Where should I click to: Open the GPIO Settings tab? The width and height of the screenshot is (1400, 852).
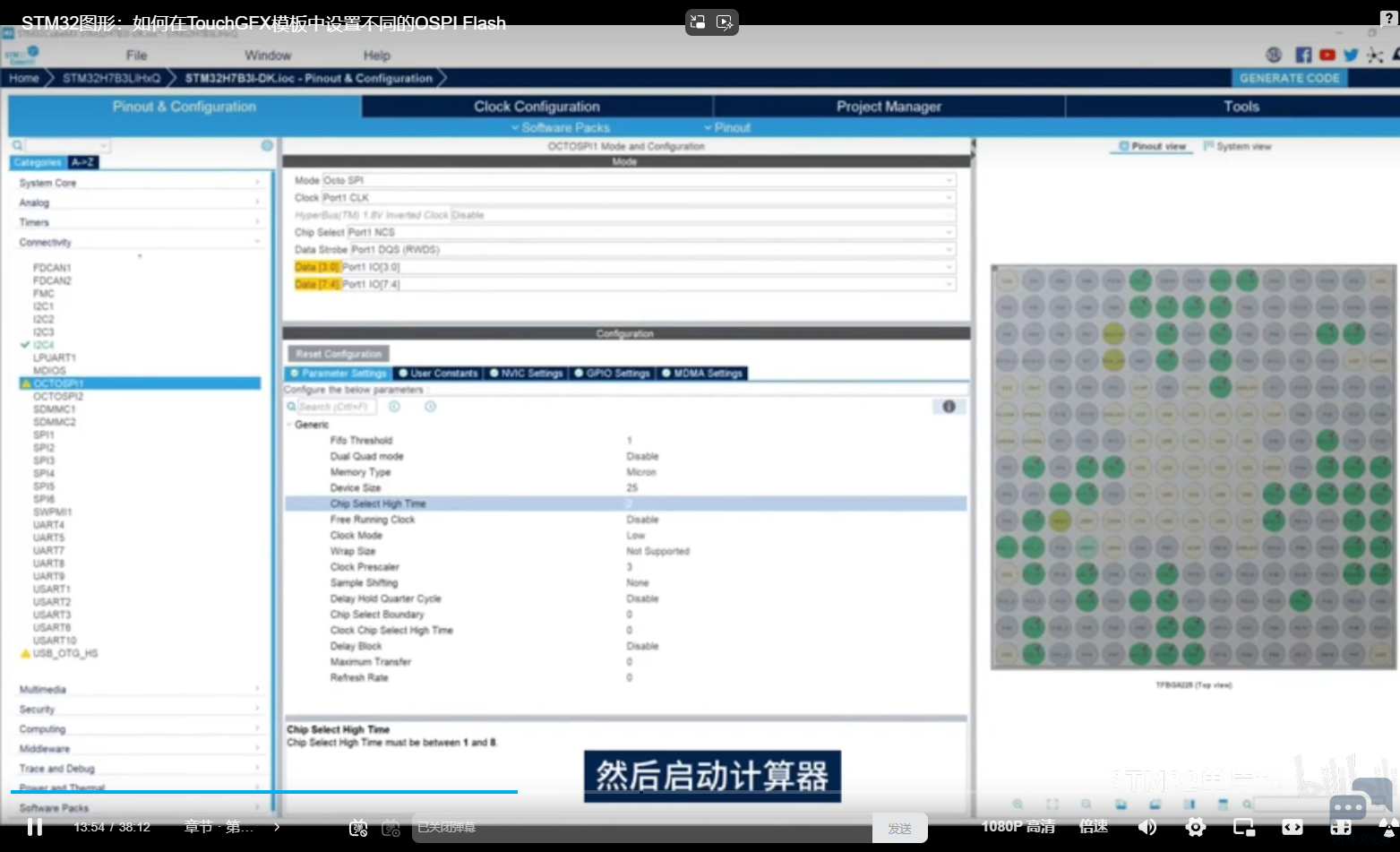tap(613, 373)
